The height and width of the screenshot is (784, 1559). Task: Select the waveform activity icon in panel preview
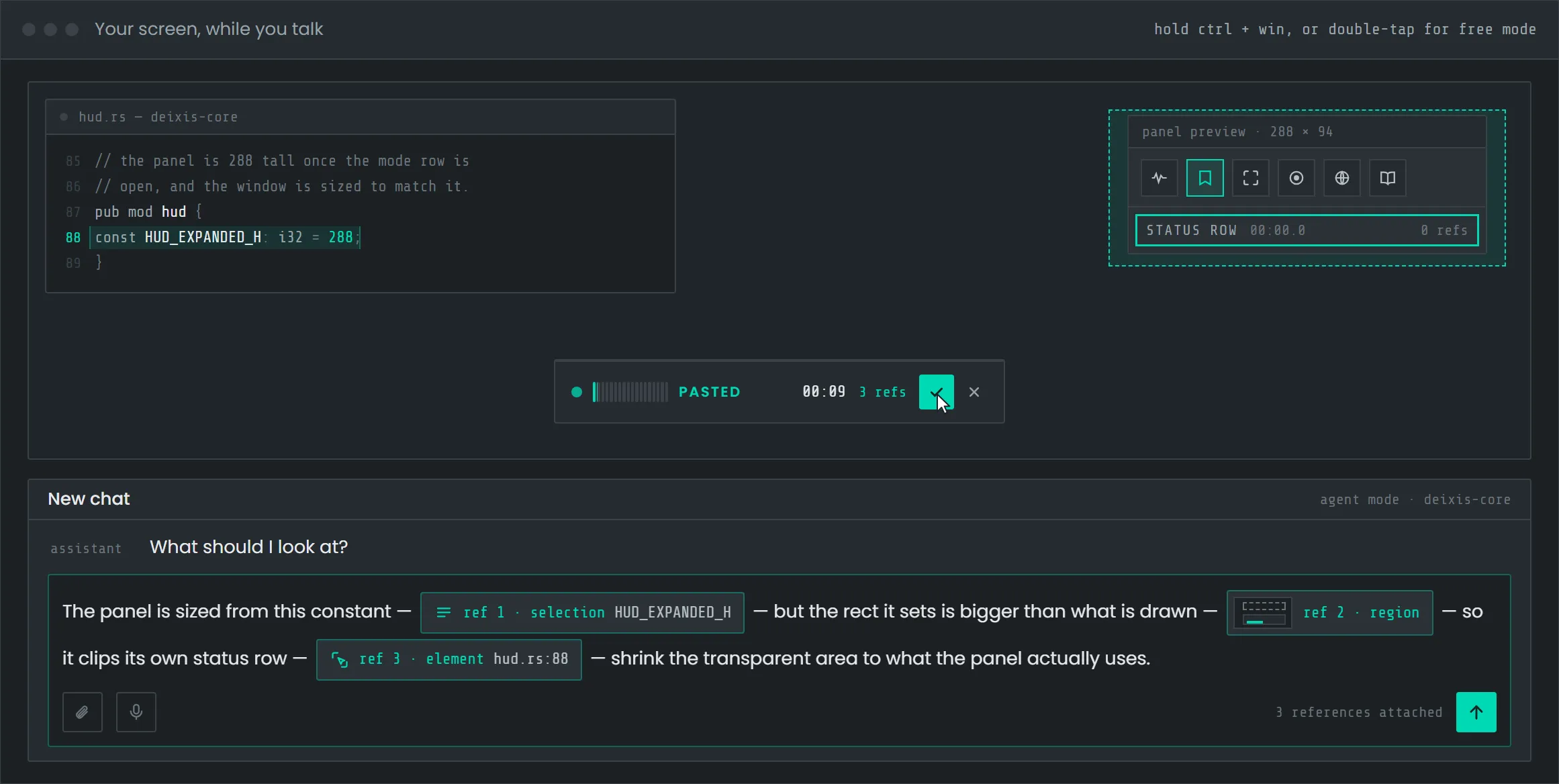(1159, 178)
